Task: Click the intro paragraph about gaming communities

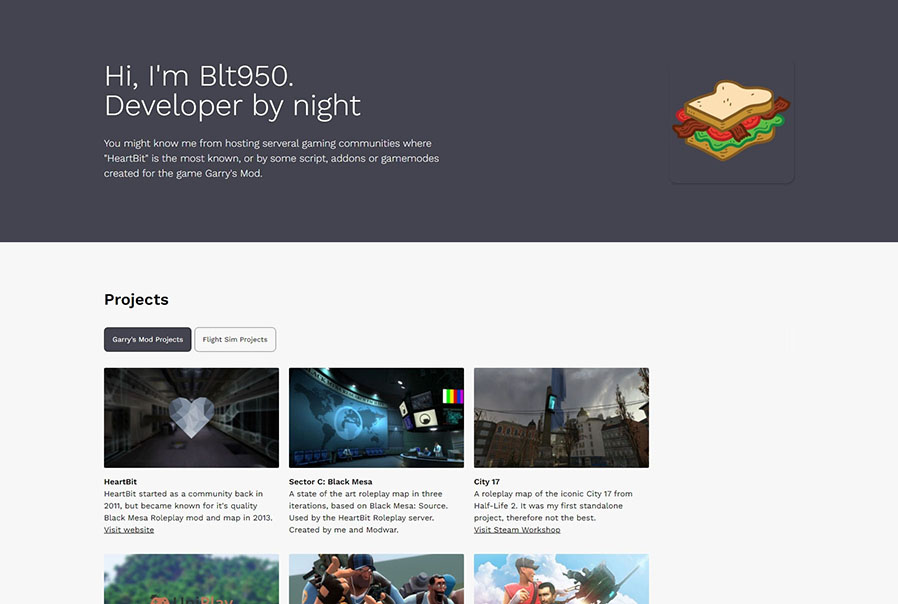Action: [271, 159]
